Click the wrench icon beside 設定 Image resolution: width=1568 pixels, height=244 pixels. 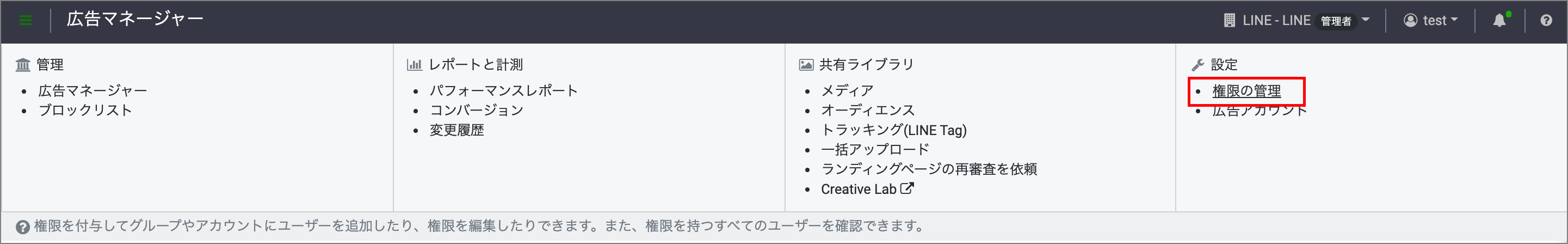(x=1198, y=65)
